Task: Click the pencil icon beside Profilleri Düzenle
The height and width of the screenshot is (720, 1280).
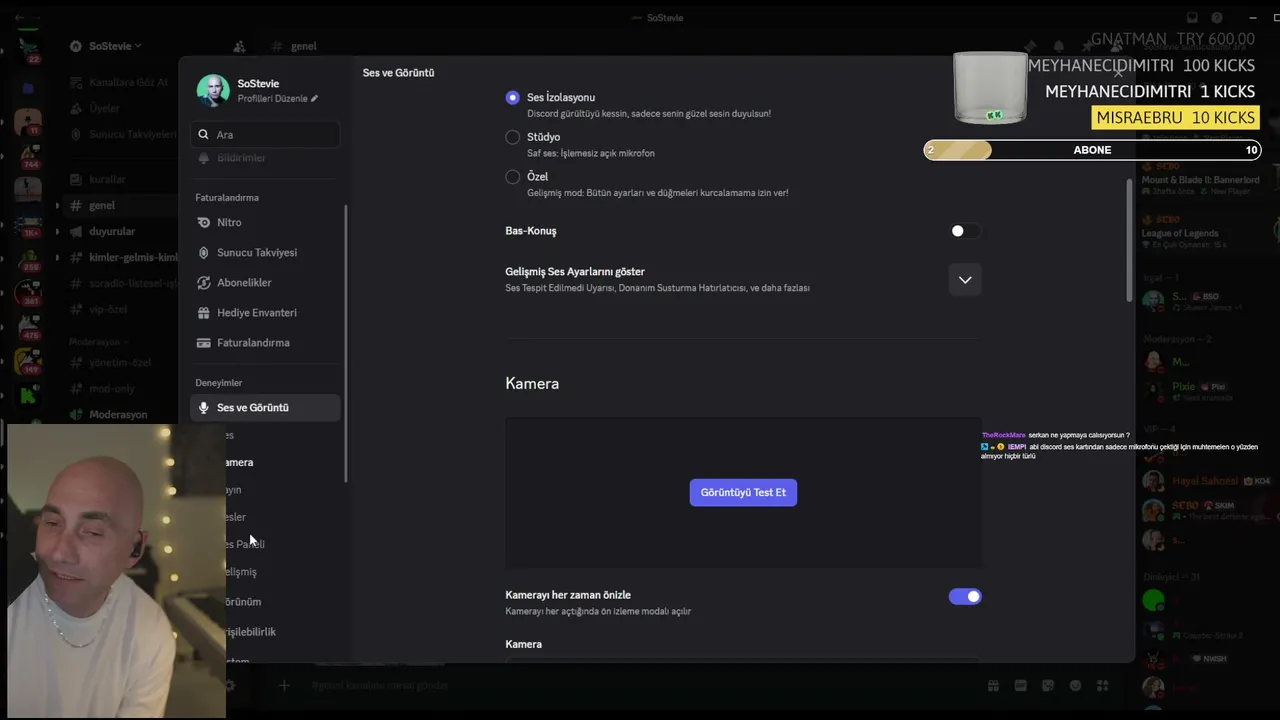Action: point(315,99)
